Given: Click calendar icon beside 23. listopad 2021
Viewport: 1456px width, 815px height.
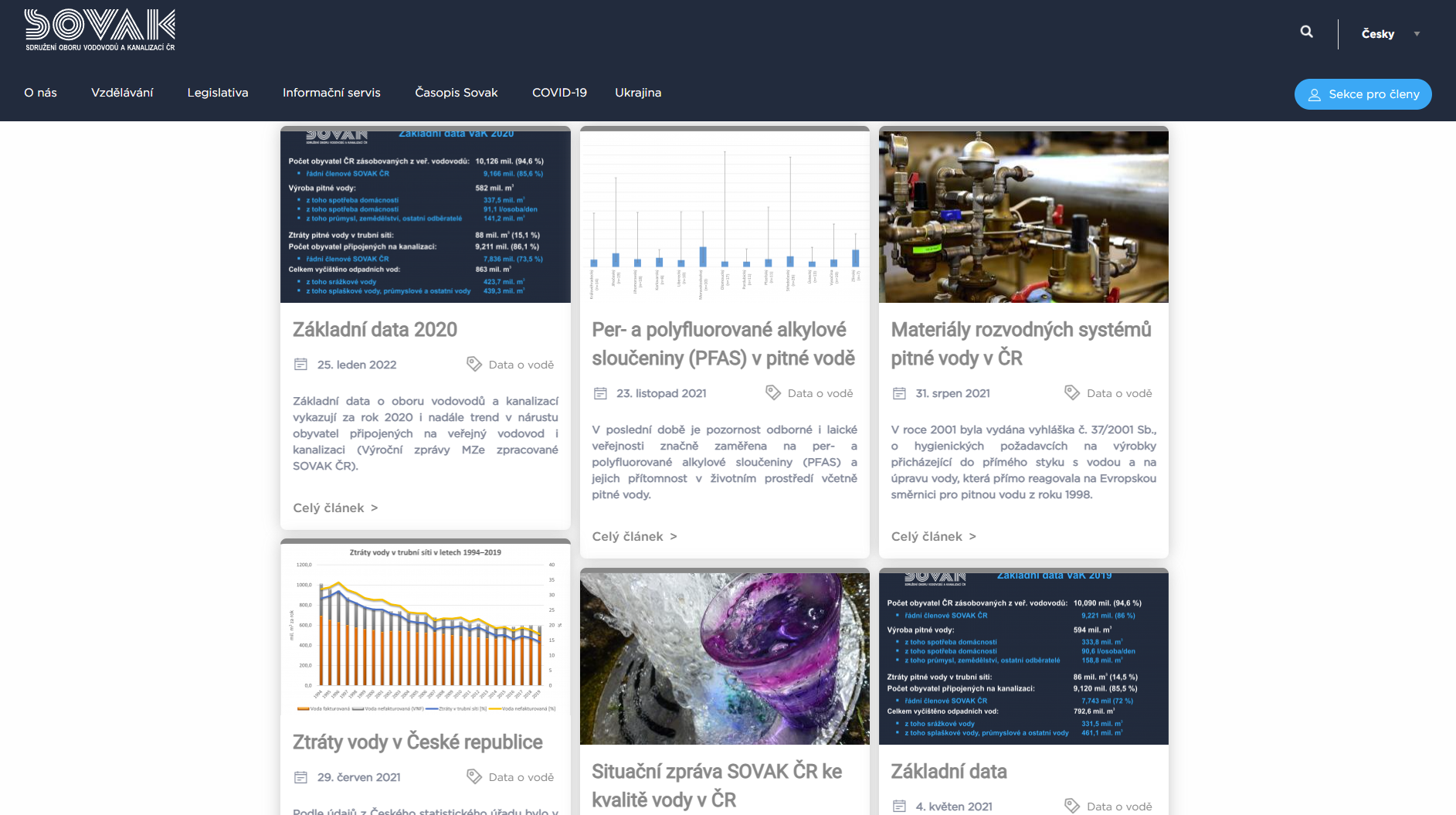Looking at the screenshot, I should pos(600,393).
